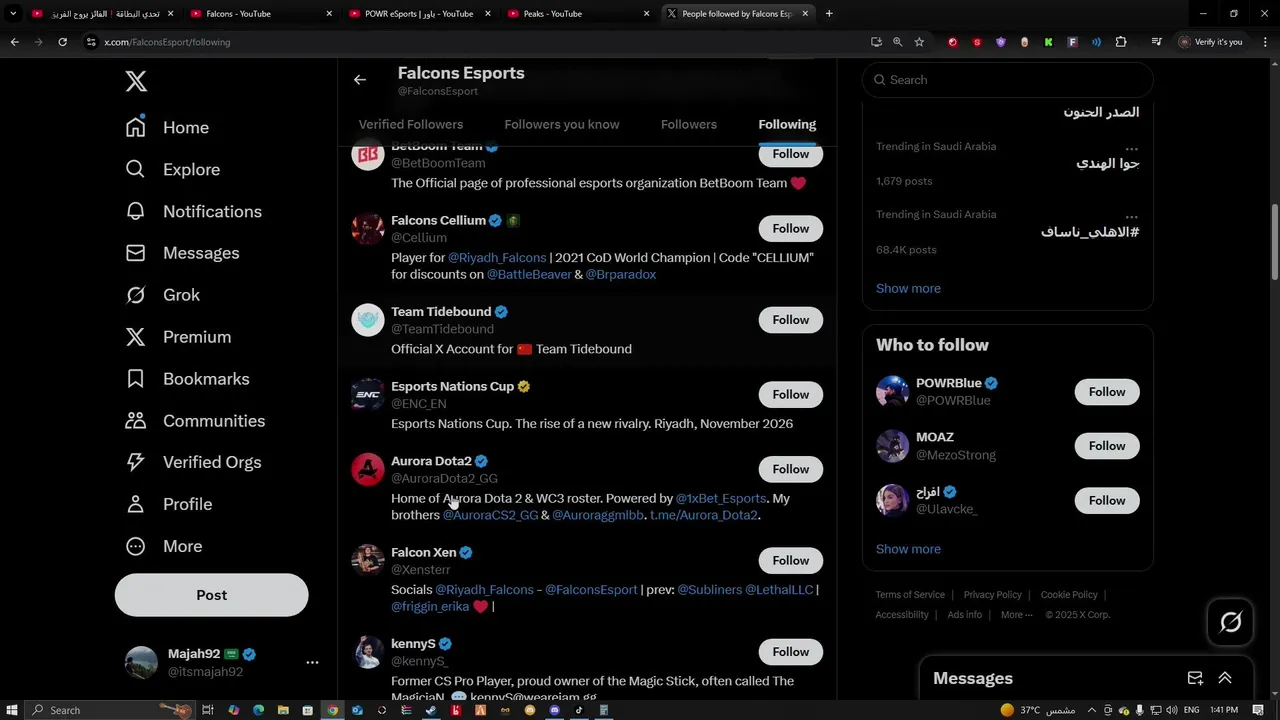Click the browser address bar URL
1280x720 pixels.
167,42
